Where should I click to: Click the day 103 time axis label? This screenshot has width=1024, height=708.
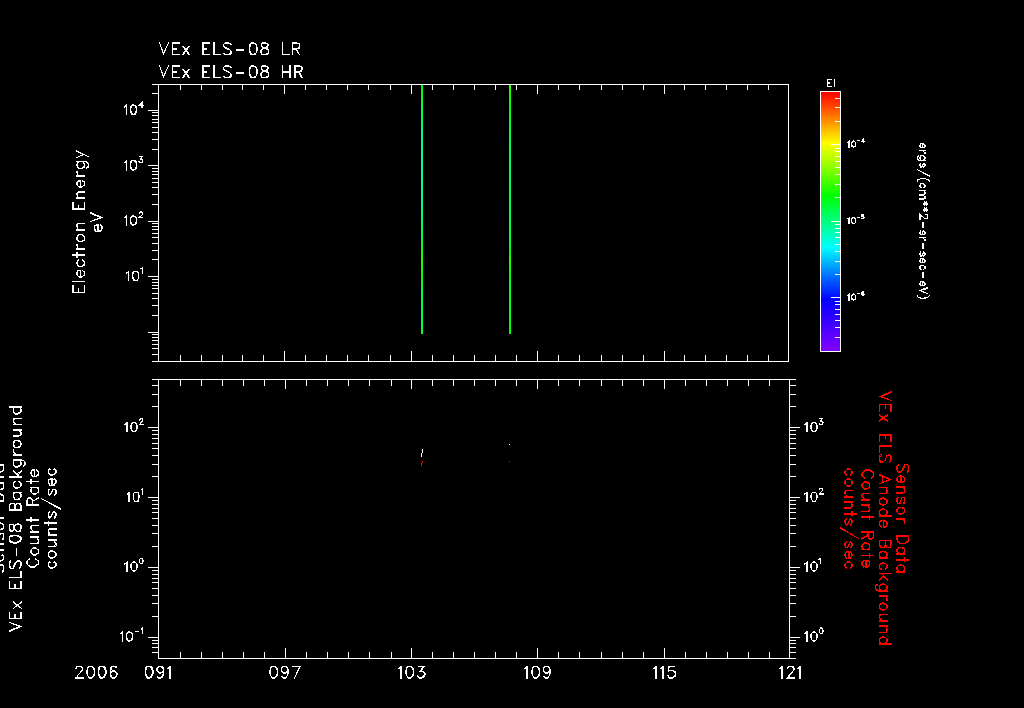tap(411, 673)
